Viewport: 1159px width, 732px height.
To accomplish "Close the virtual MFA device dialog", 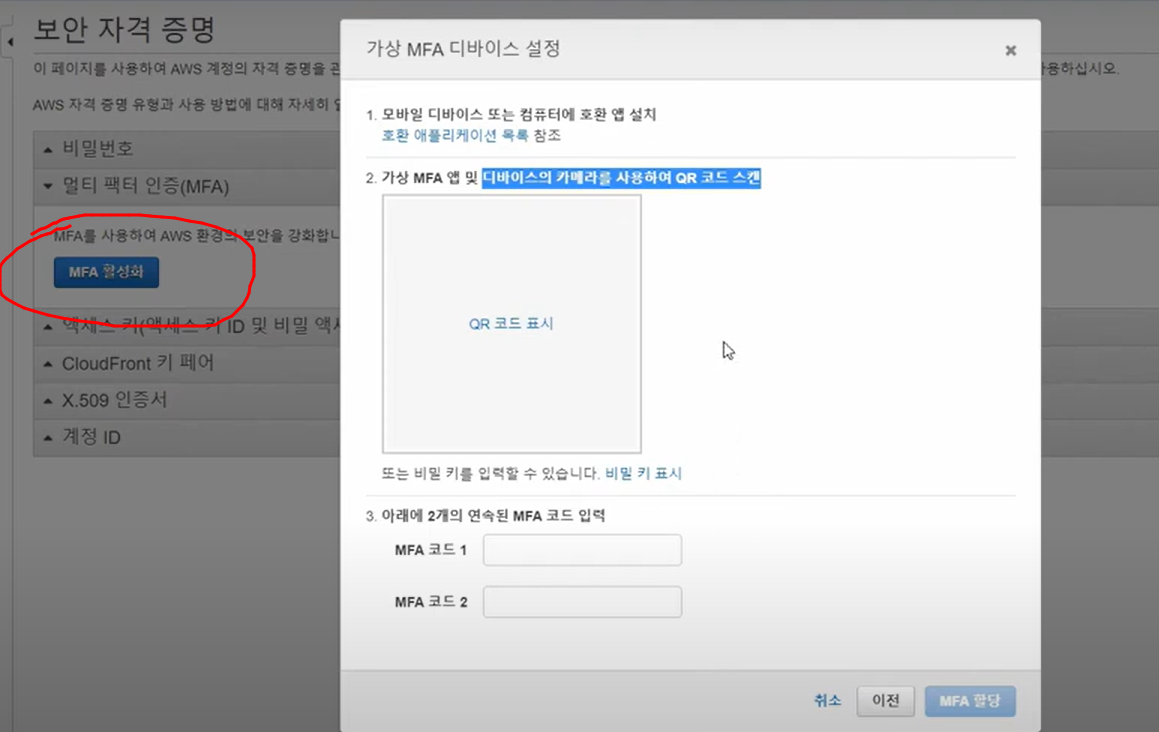I will pos(1010,50).
